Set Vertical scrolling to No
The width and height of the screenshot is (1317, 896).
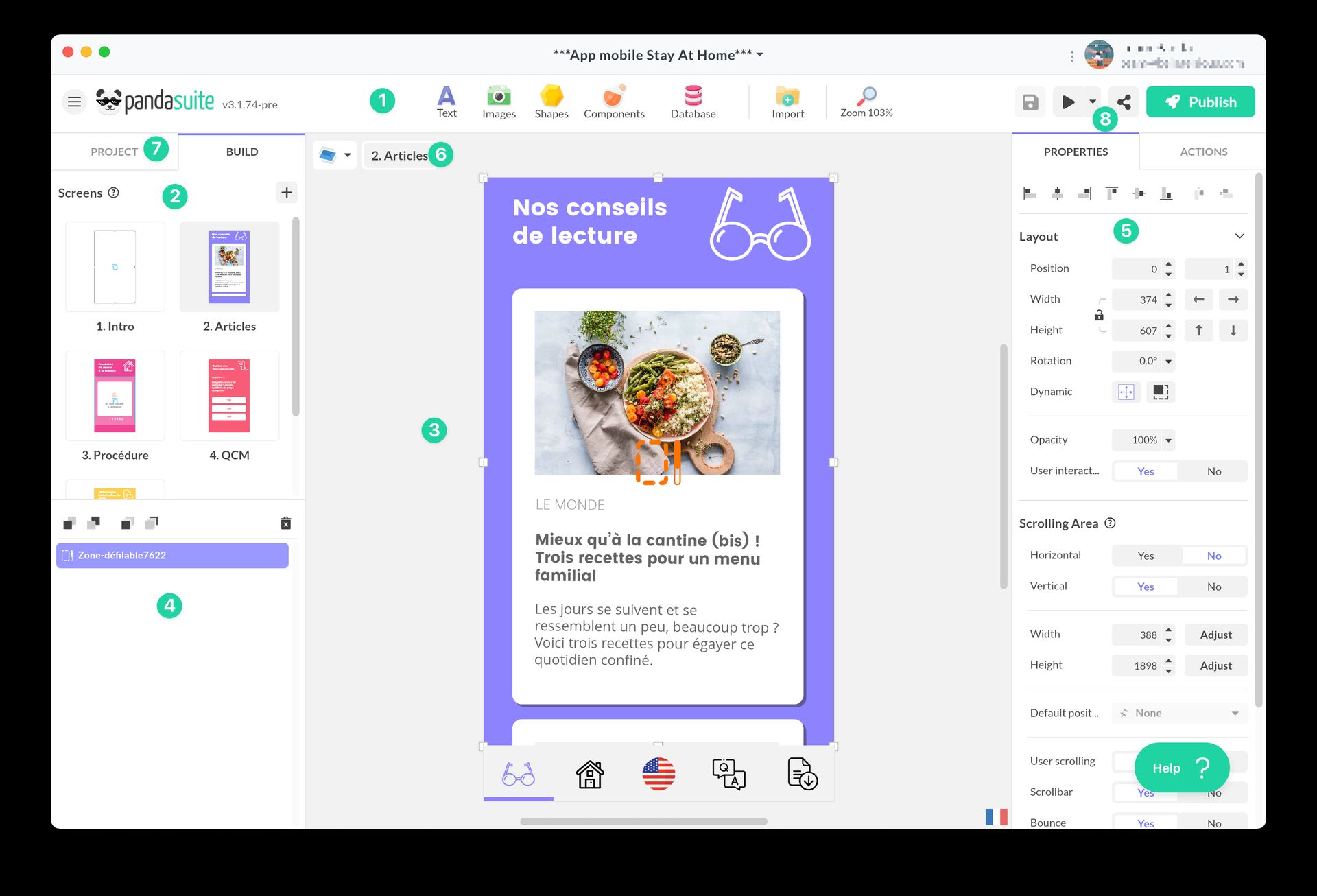[1214, 586]
